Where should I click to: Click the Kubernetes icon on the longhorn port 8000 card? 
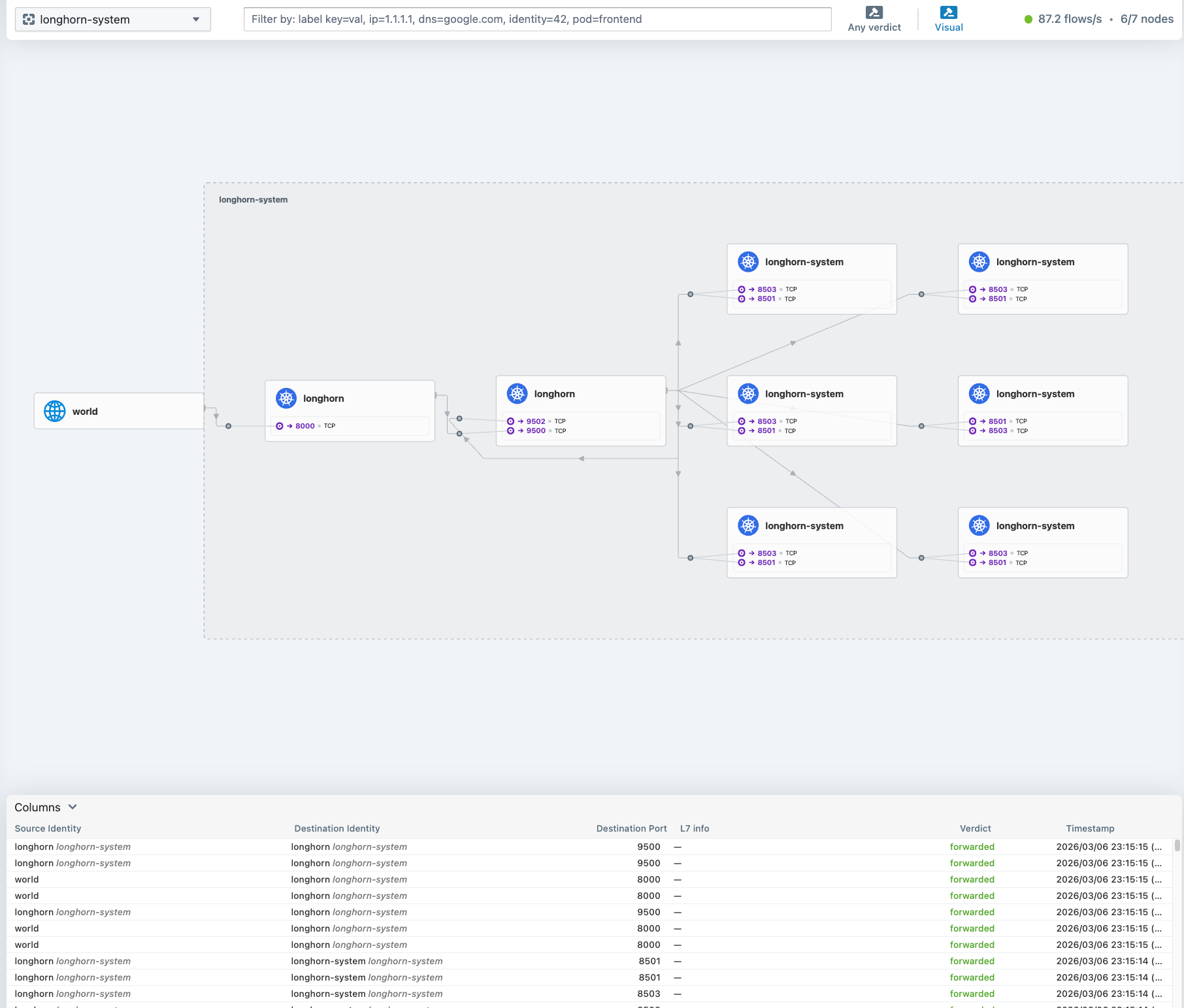286,398
